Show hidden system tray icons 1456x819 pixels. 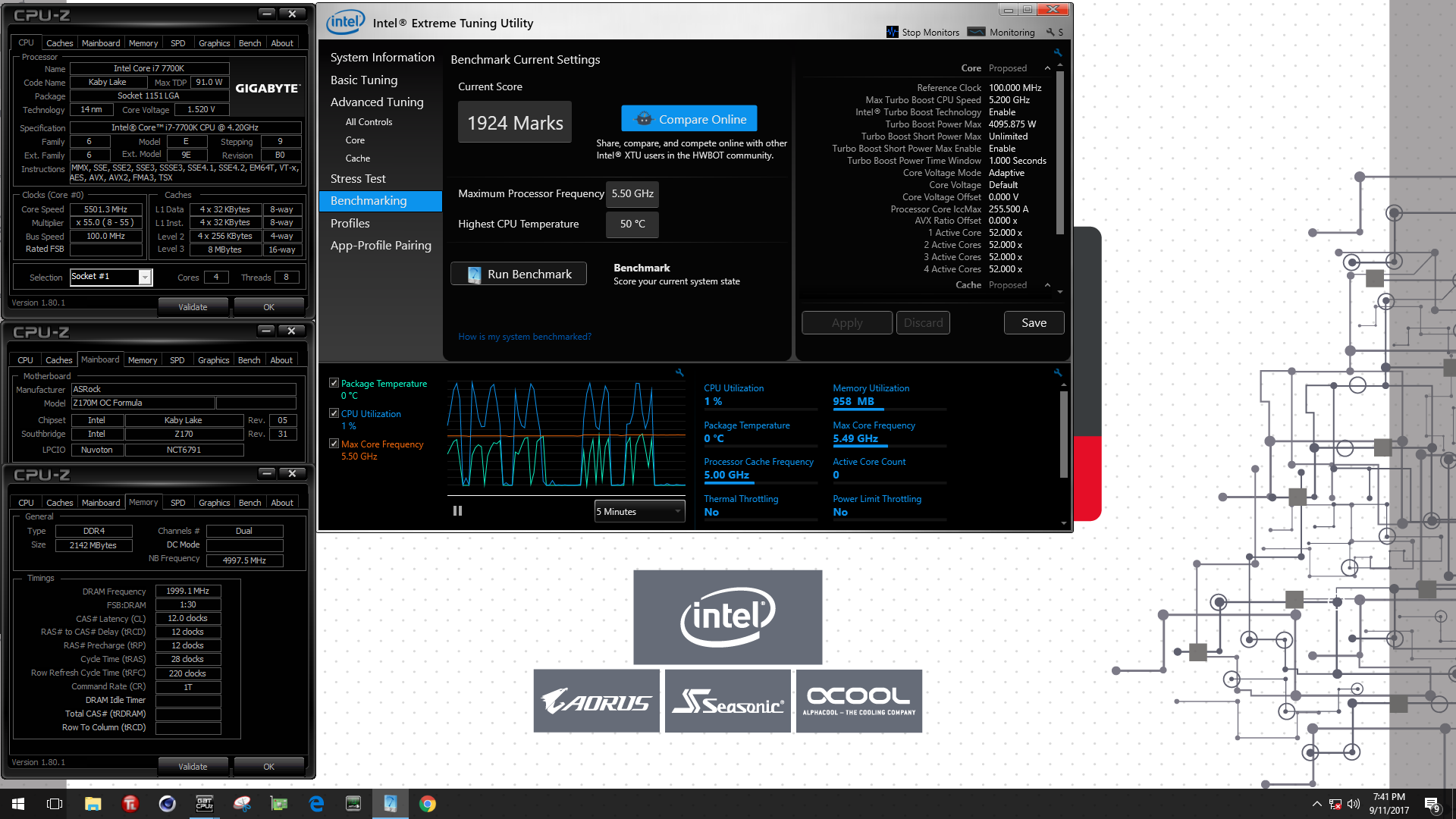1316,804
